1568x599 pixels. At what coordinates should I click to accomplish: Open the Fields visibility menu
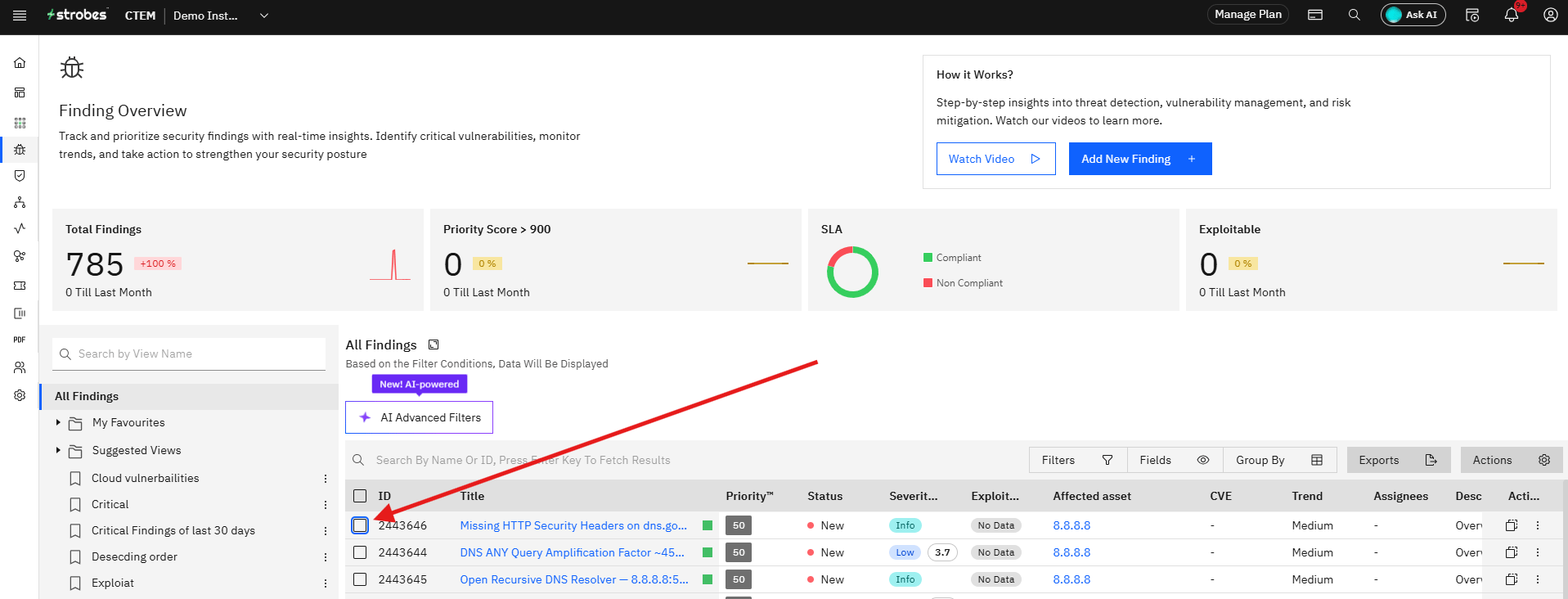coord(1175,460)
